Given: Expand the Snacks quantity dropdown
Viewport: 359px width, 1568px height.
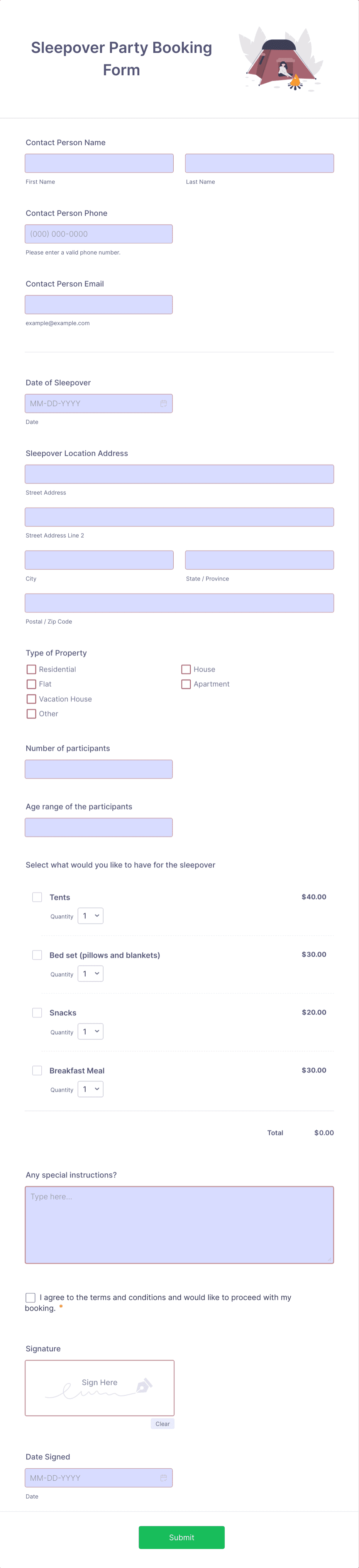Looking at the screenshot, I should (91, 1031).
